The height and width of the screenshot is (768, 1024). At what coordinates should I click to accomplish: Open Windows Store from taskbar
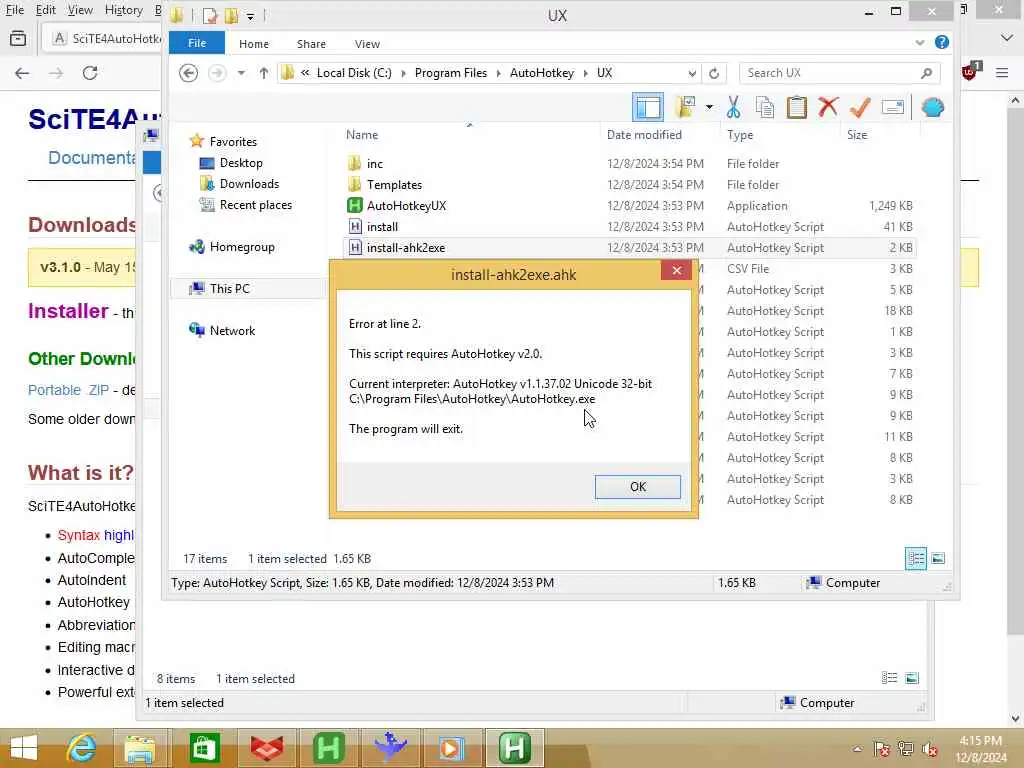pyautogui.click(x=204, y=748)
